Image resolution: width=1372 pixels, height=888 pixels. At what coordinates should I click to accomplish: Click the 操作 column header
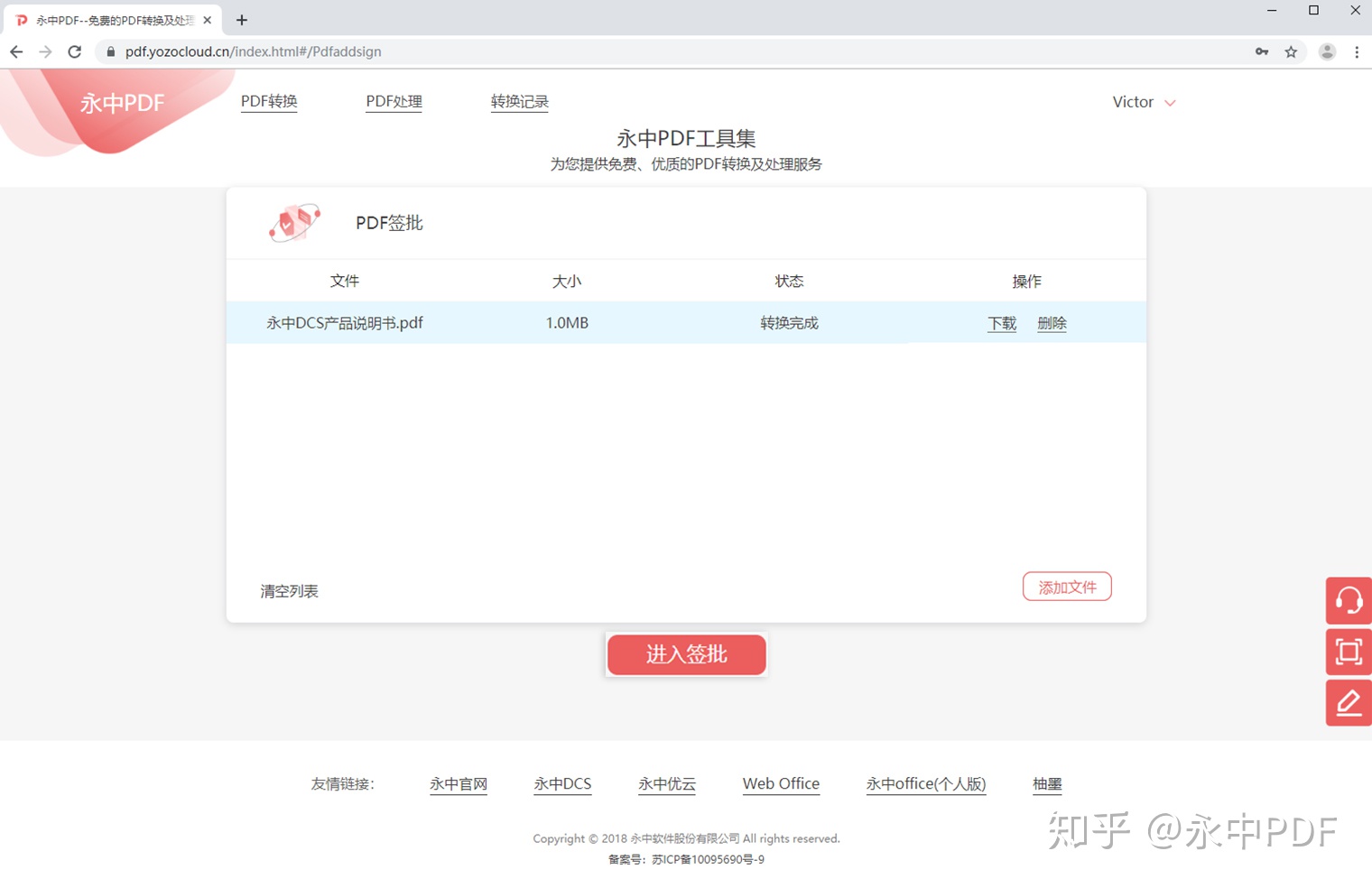(x=1027, y=282)
